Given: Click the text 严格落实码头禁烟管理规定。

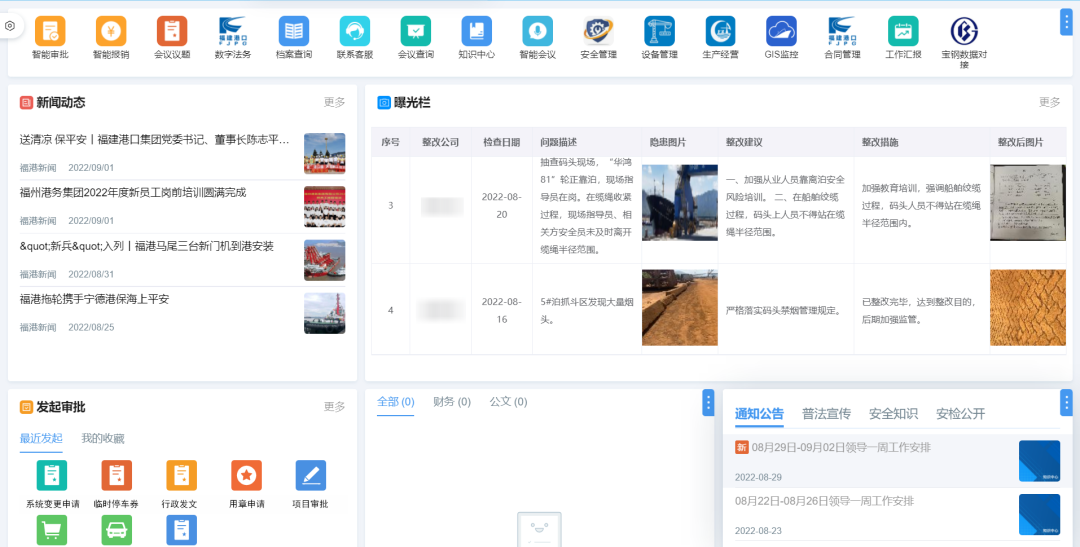Looking at the screenshot, I should (x=784, y=311).
